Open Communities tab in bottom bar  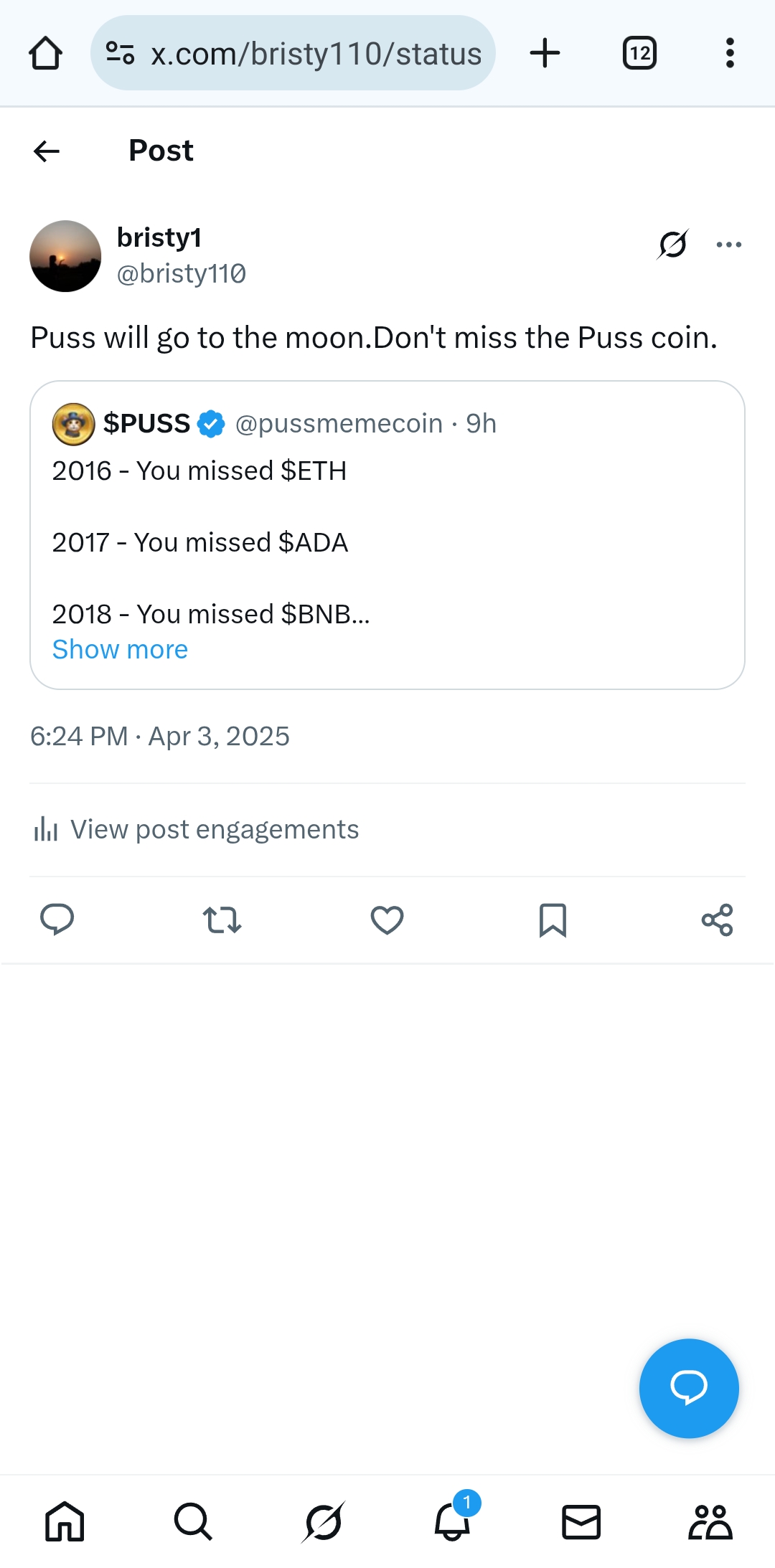tap(710, 1521)
